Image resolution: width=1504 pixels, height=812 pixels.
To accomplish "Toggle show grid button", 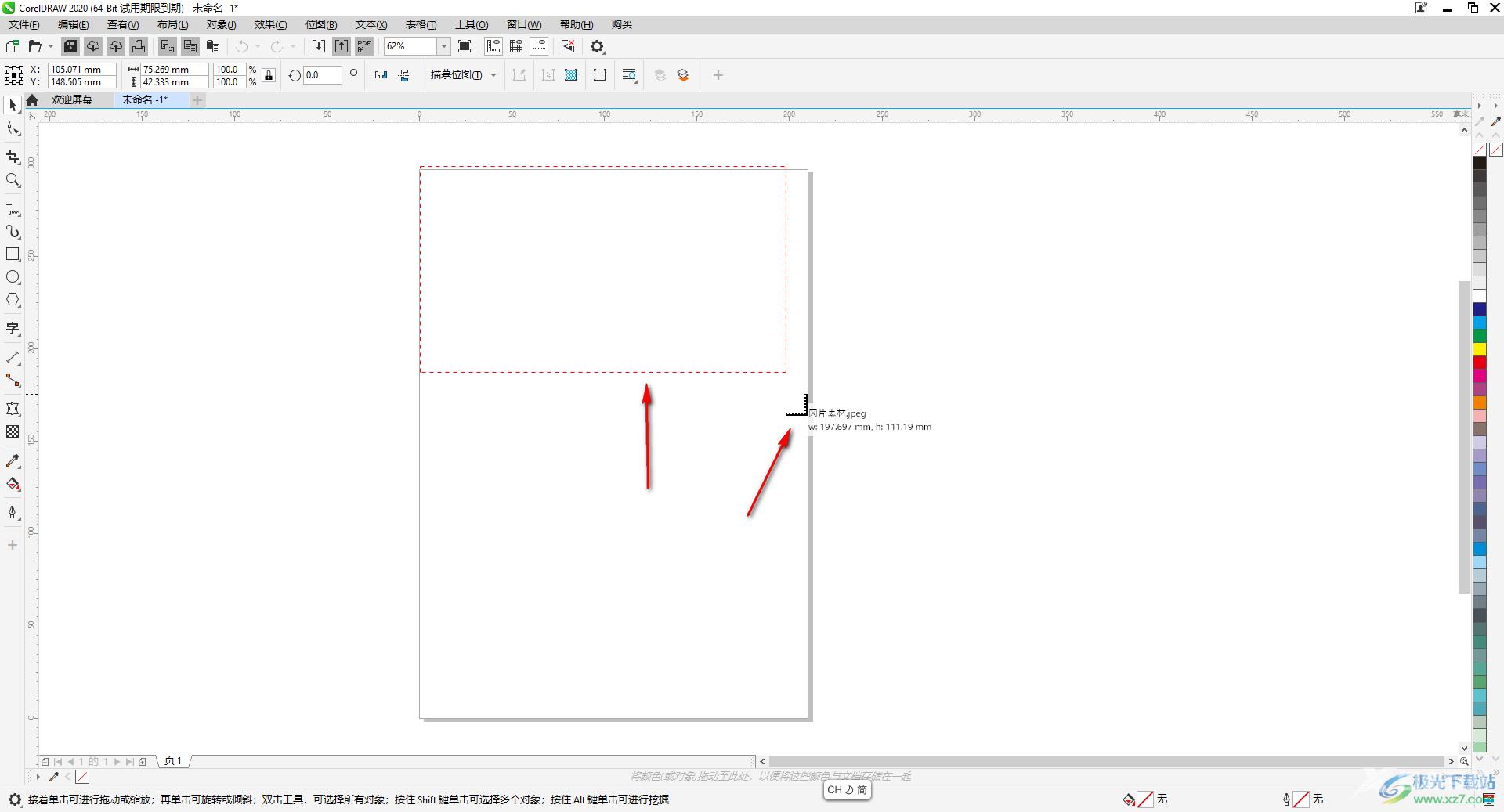I will pyautogui.click(x=516, y=46).
